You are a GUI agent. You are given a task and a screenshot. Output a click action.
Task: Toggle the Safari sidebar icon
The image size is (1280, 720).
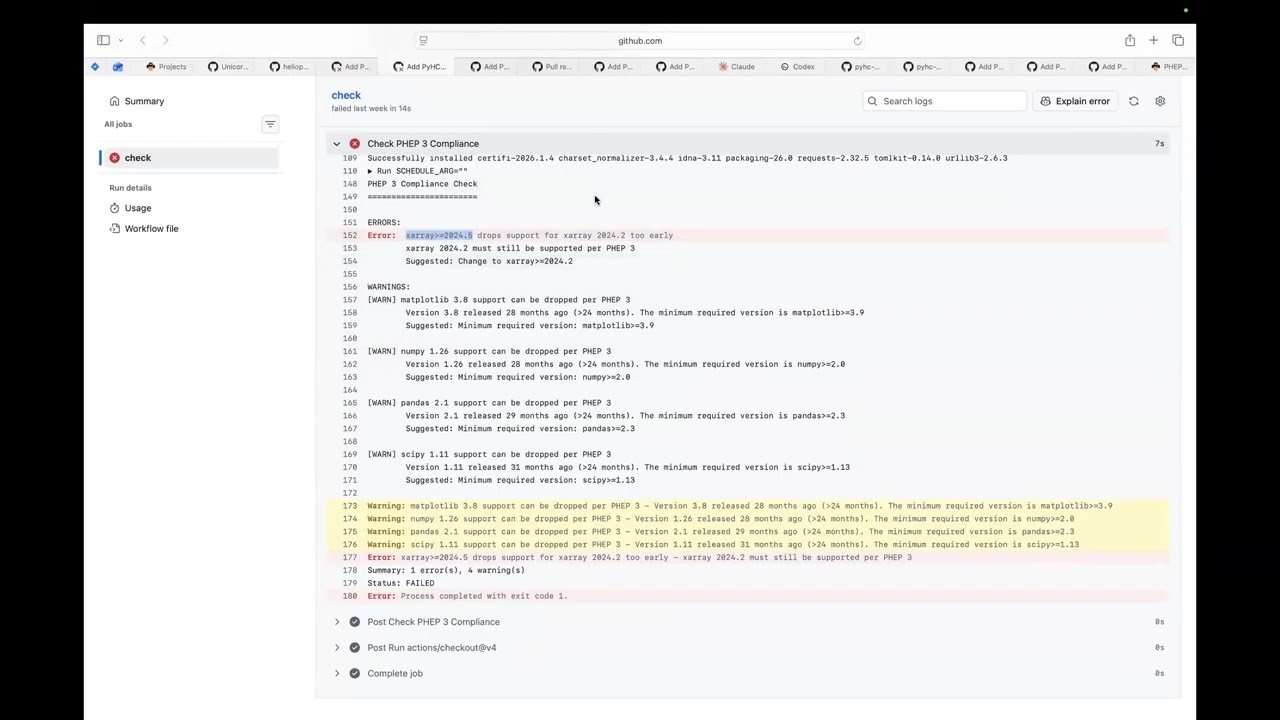point(103,40)
